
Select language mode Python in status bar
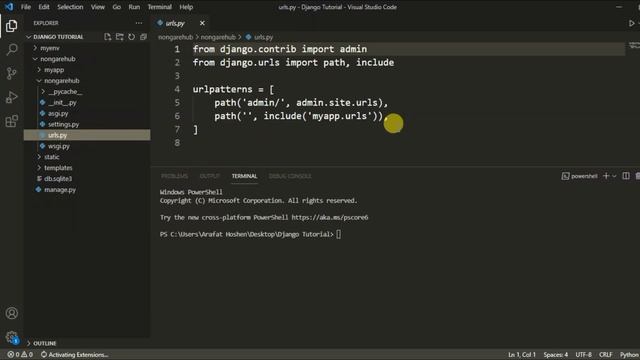coord(629,355)
